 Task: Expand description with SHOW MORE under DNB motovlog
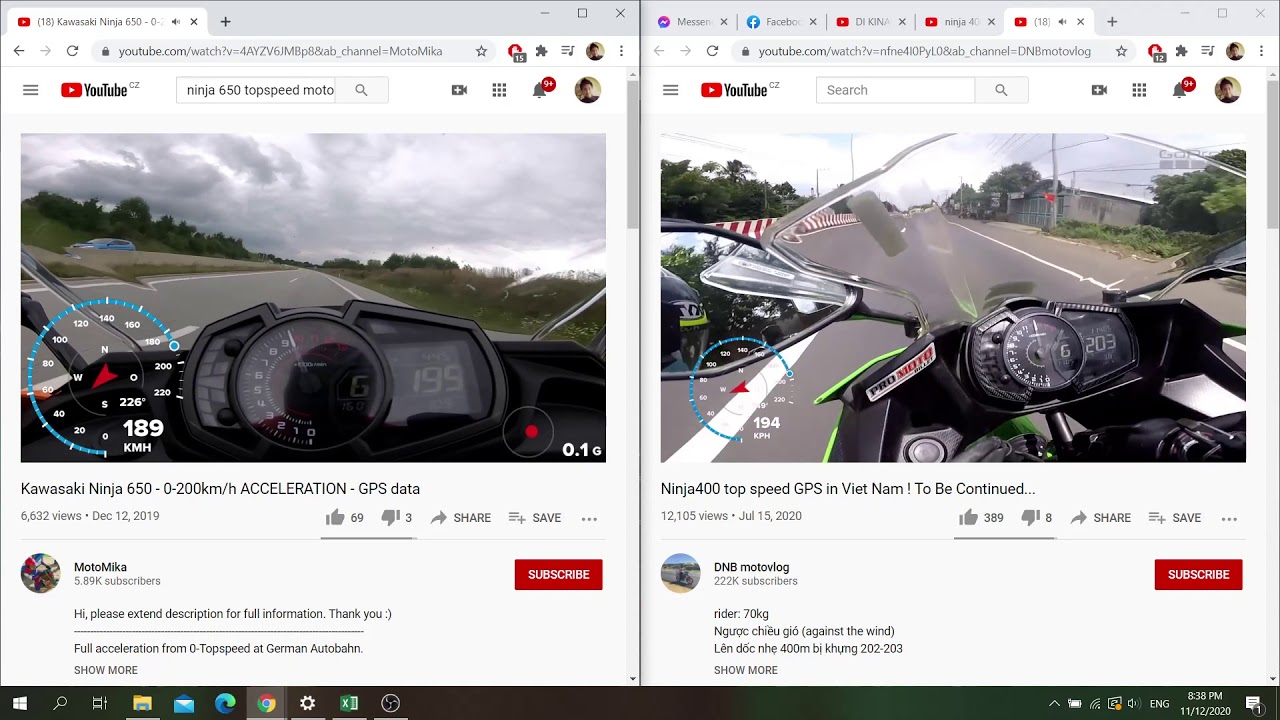tap(746, 670)
